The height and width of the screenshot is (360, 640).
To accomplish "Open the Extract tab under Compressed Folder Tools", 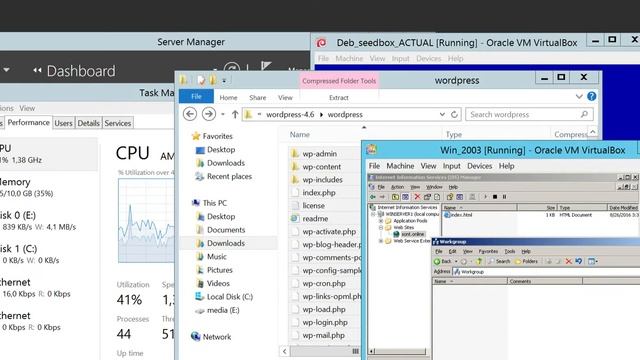I will tap(339, 98).
